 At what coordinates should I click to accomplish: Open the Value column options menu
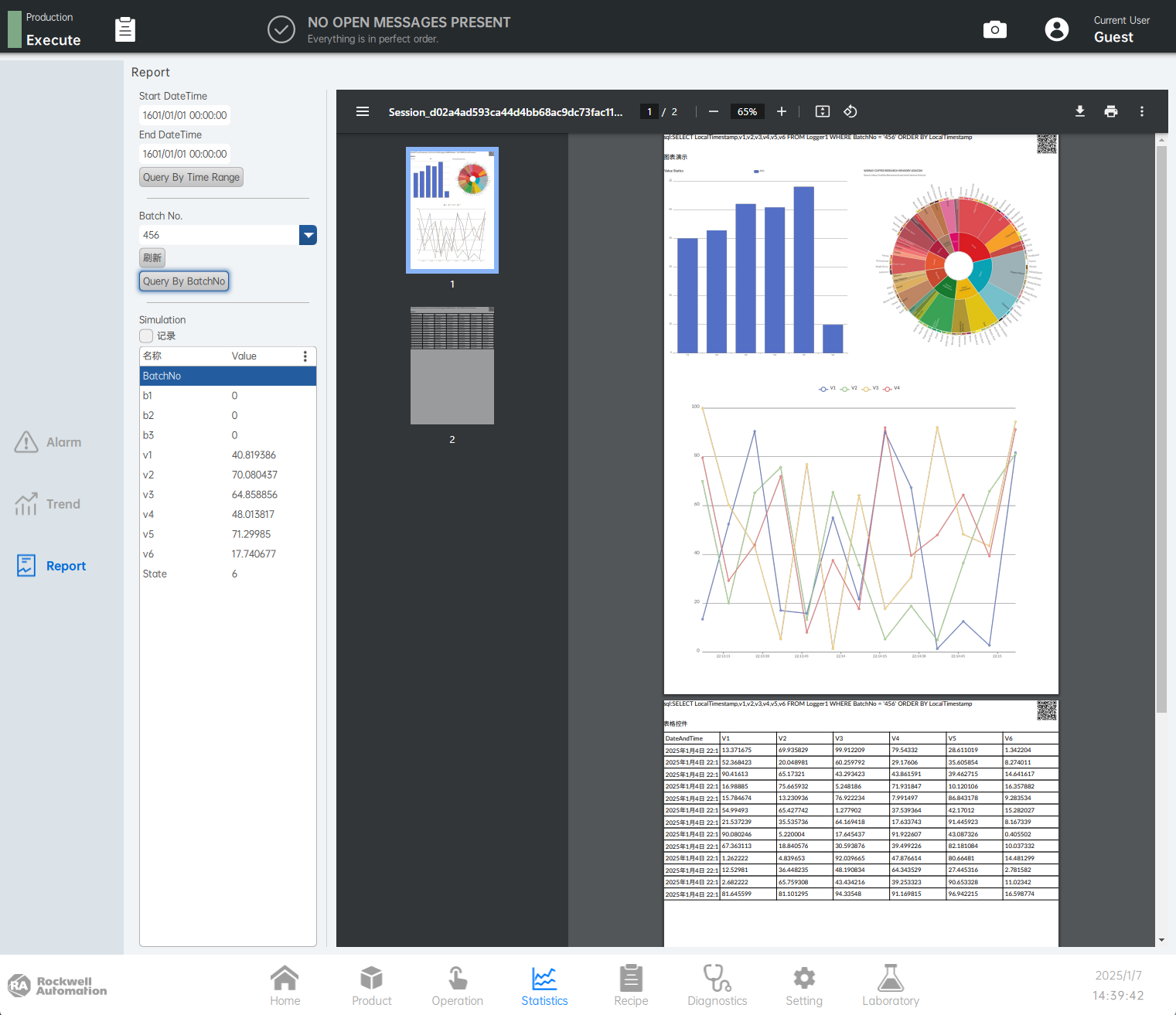[x=305, y=356]
